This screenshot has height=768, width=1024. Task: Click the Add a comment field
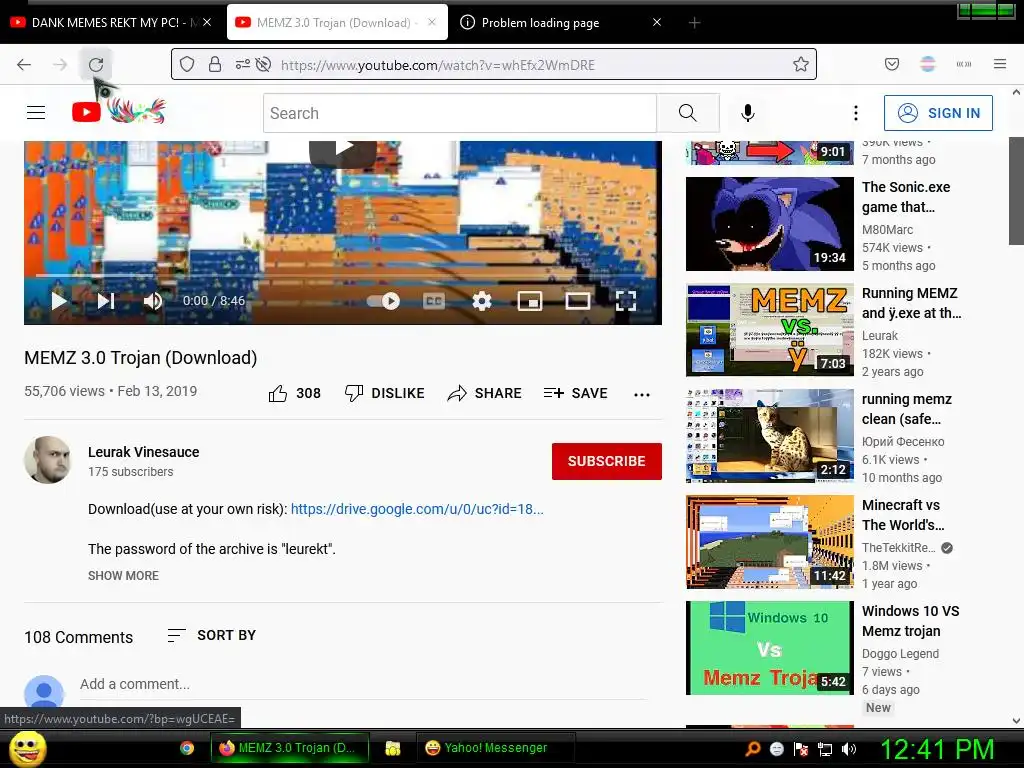click(362, 684)
